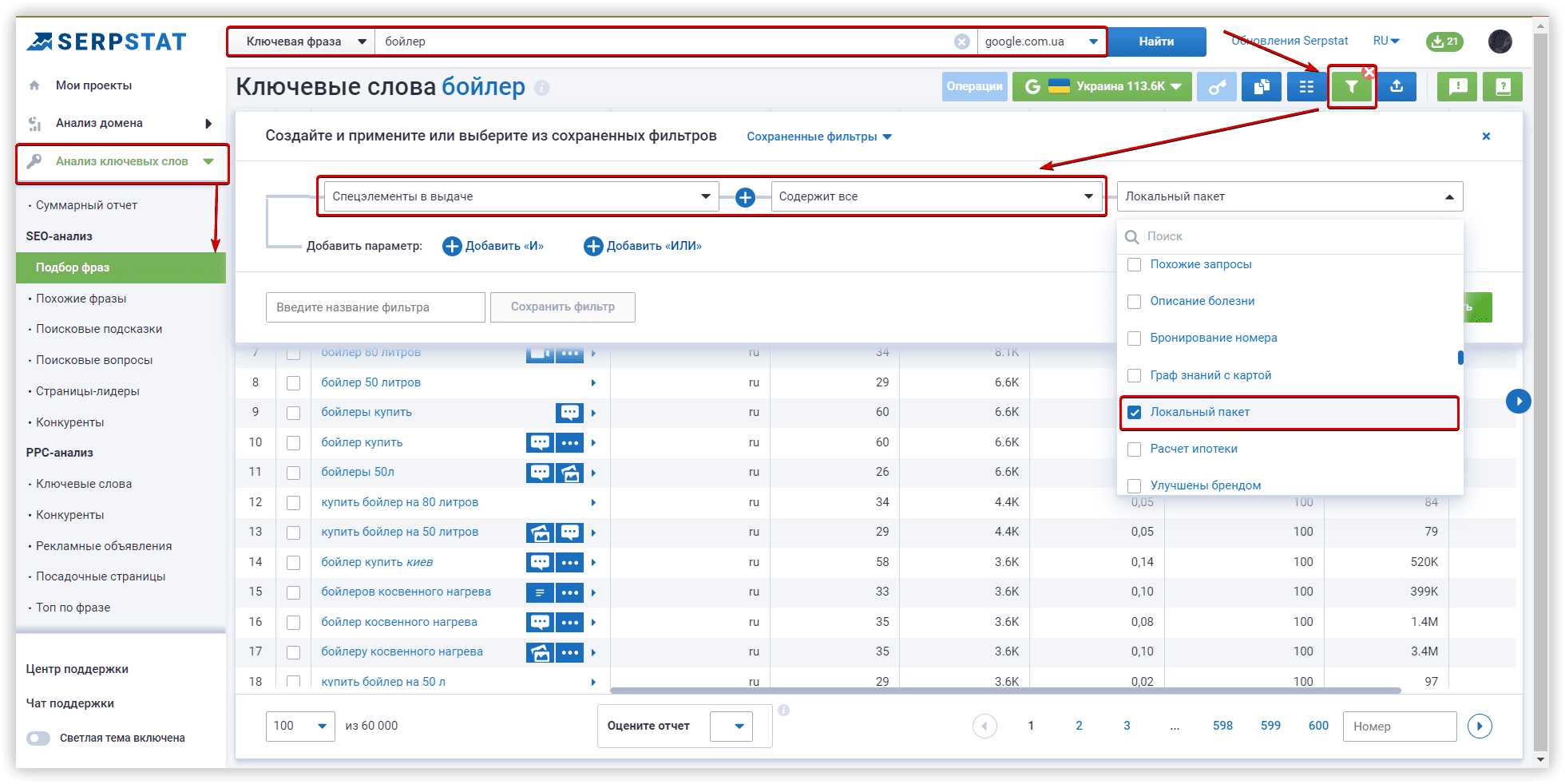Click the key icon toolbar button
1565x784 pixels.
click(x=1217, y=87)
